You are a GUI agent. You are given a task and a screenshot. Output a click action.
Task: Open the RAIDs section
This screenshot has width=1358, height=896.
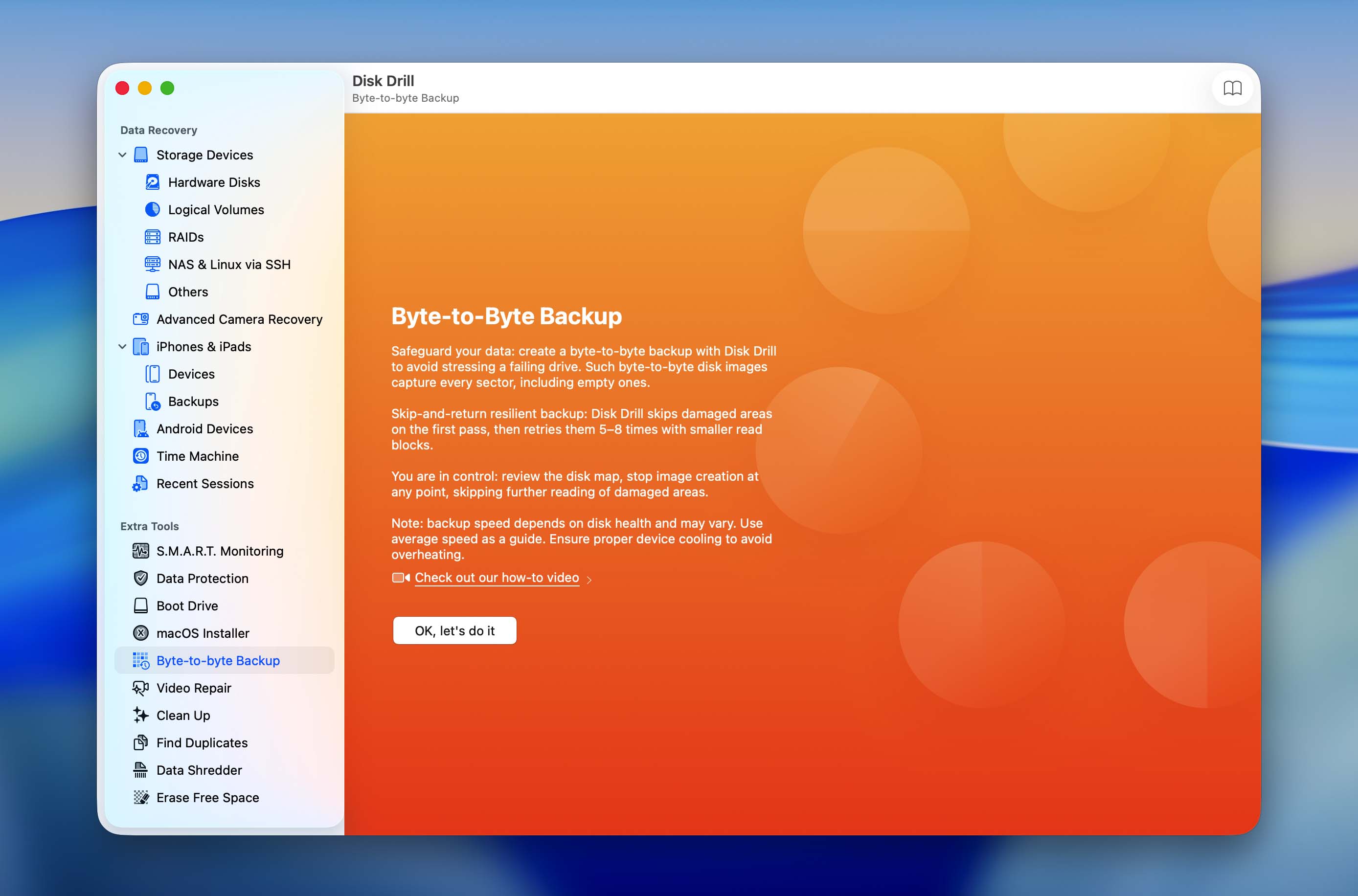tap(225, 237)
